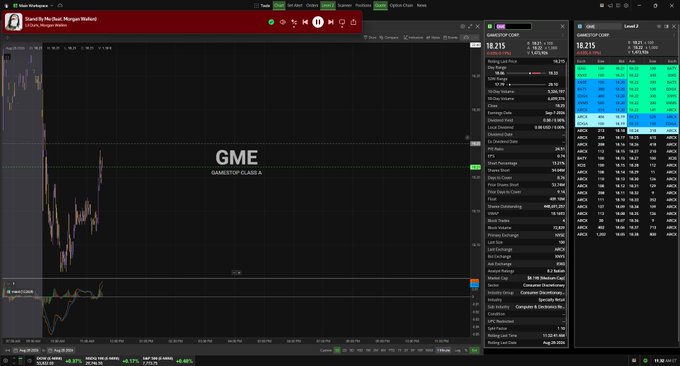The image size is (680, 366).
Task: Click the Draw button in chart toolbar
Action: [370, 38]
